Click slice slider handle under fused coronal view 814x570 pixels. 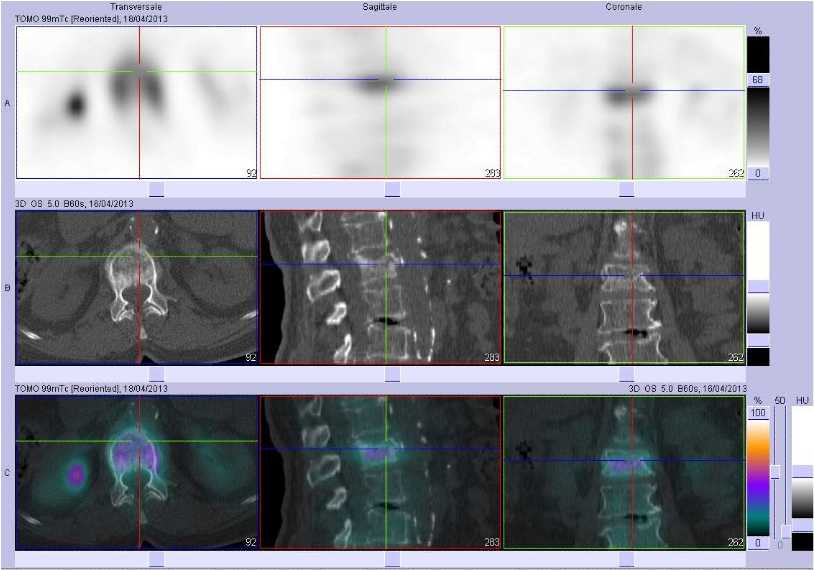(x=627, y=559)
